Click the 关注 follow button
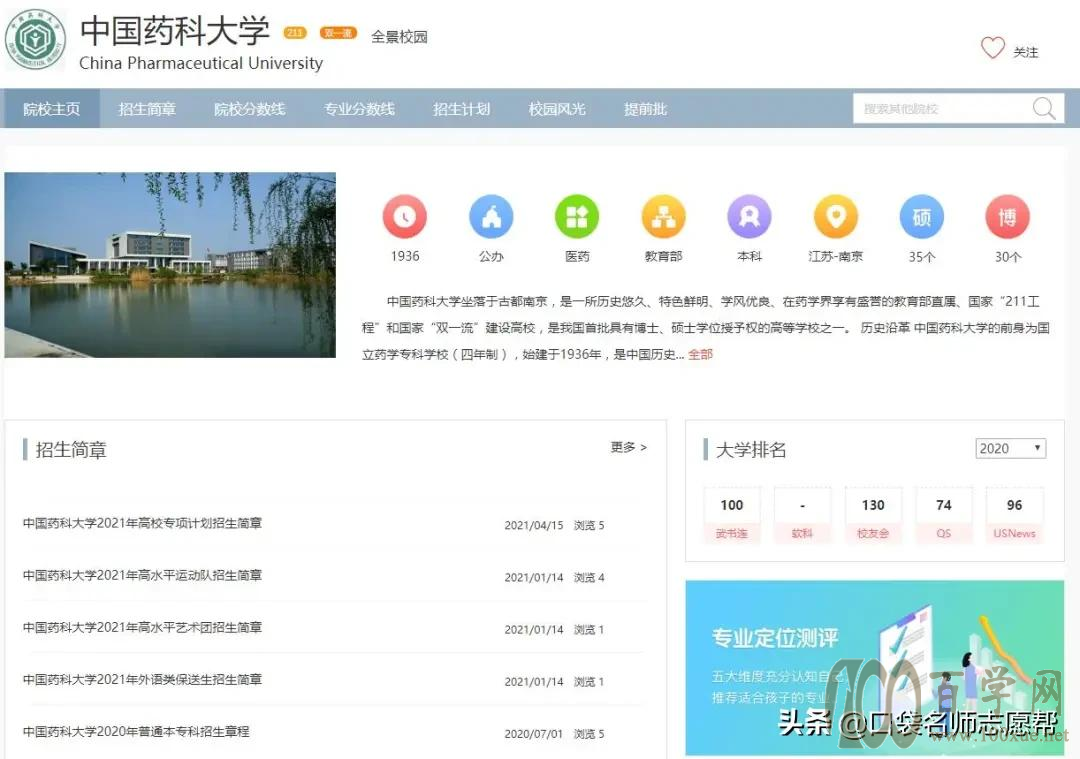The image size is (1080, 759). pyautogui.click(x=1026, y=52)
